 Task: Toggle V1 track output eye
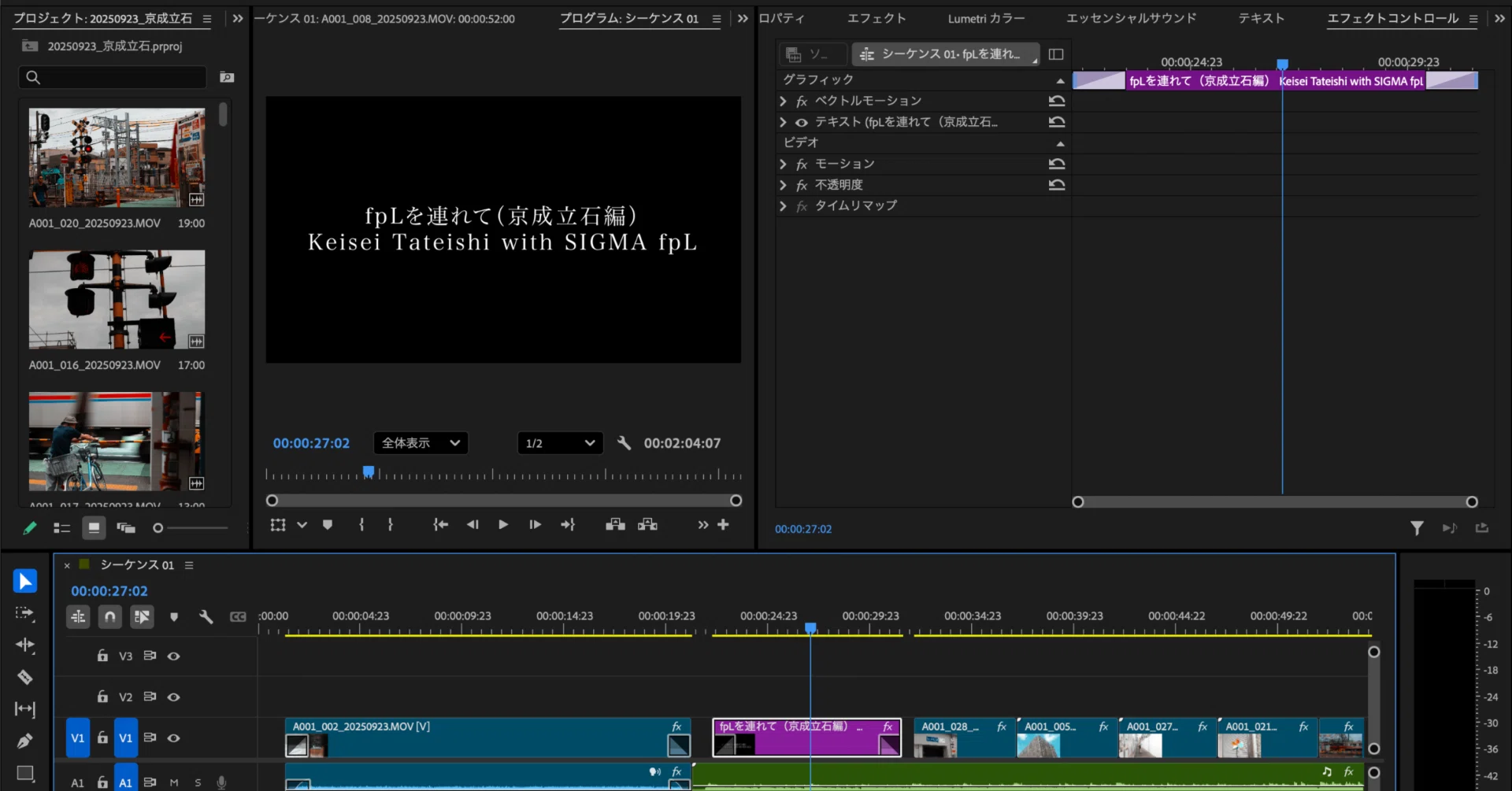pos(173,738)
